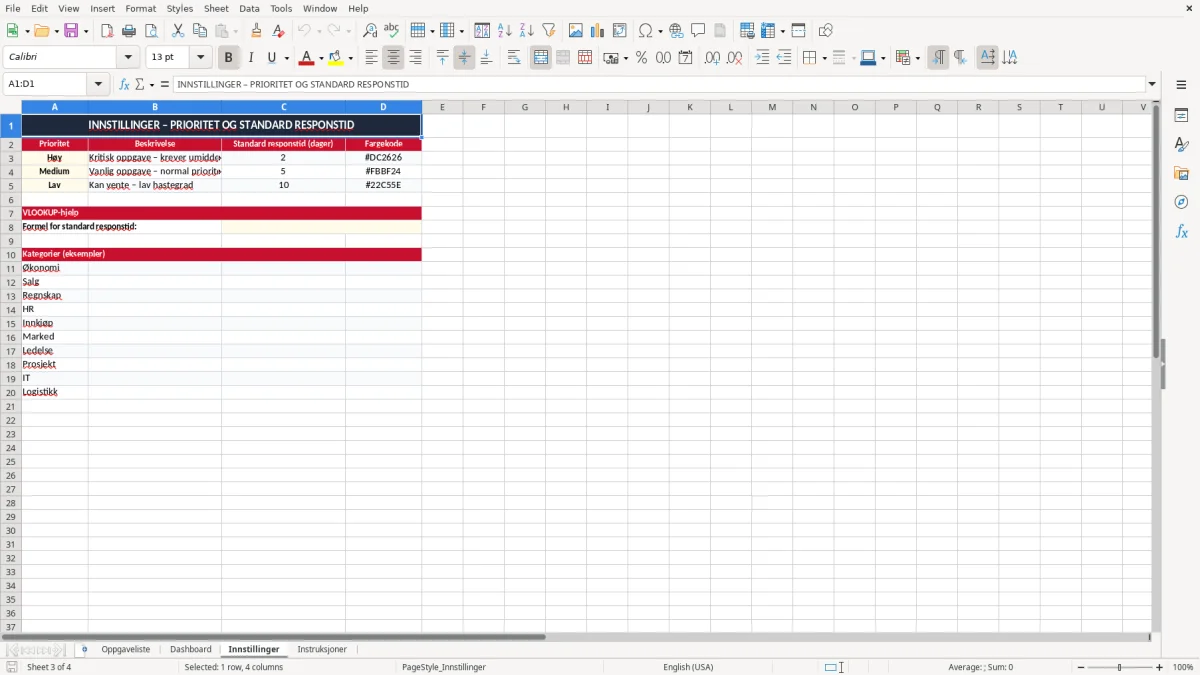Open the sidebar Functions panel
This screenshot has height=675, width=1200.
[1181, 231]
